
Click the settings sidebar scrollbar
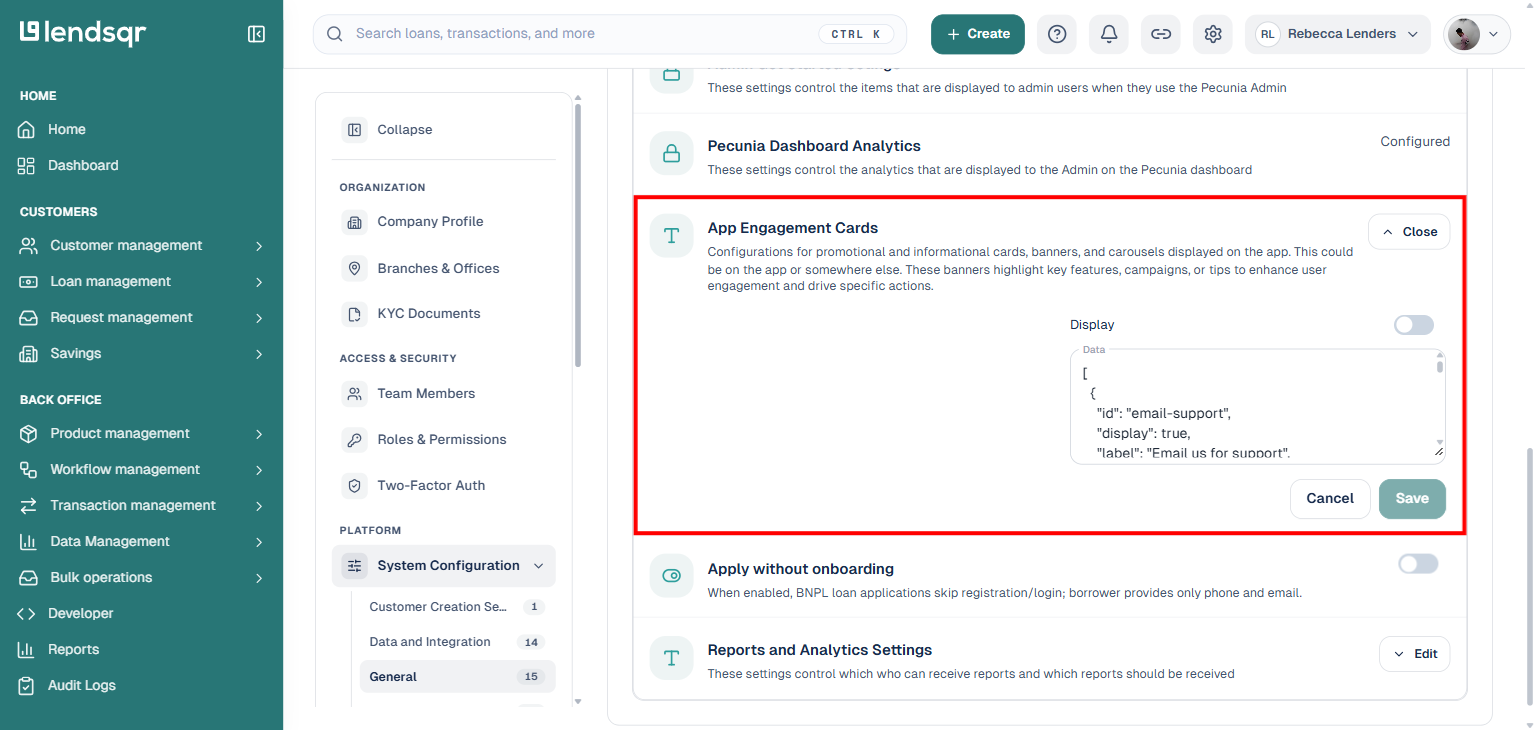[x=578, y=235]
